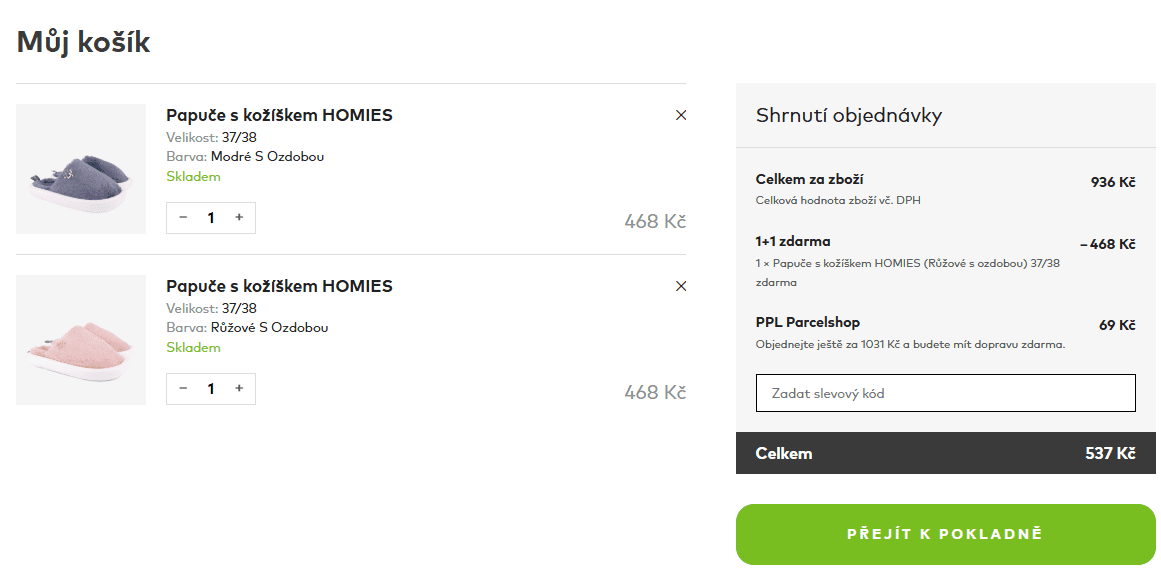Remove the blue HOMIES slippers from cart
The height and width of the screenshot is (588, 1161).
click(x=681, y=115)
